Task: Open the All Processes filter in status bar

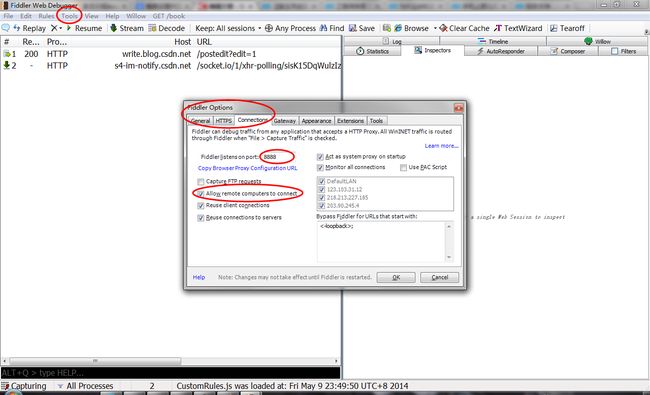Action: (x=85, y=386)
